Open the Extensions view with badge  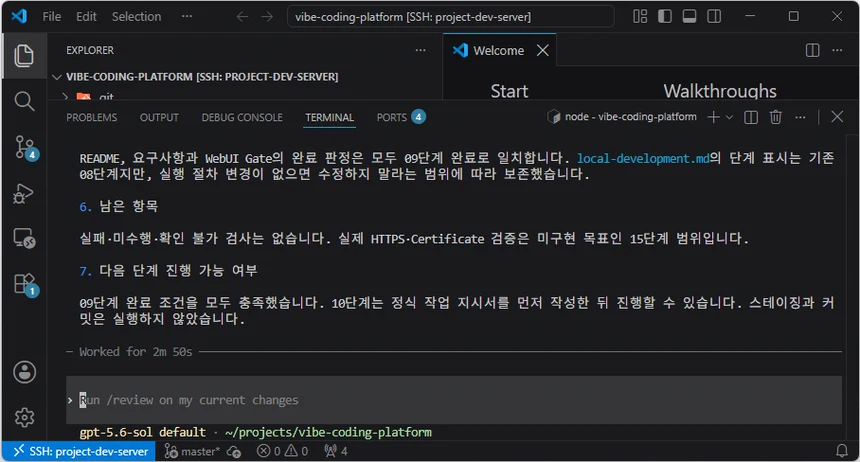point(25,285)
